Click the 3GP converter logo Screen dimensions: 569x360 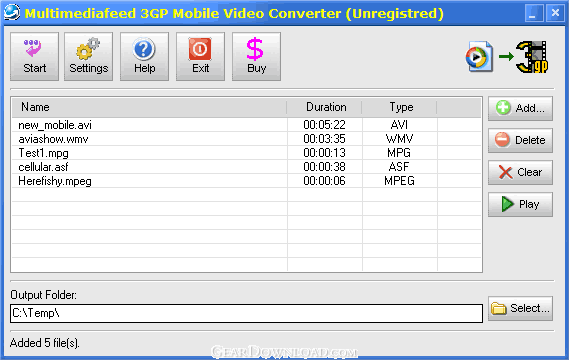point(507,57)
